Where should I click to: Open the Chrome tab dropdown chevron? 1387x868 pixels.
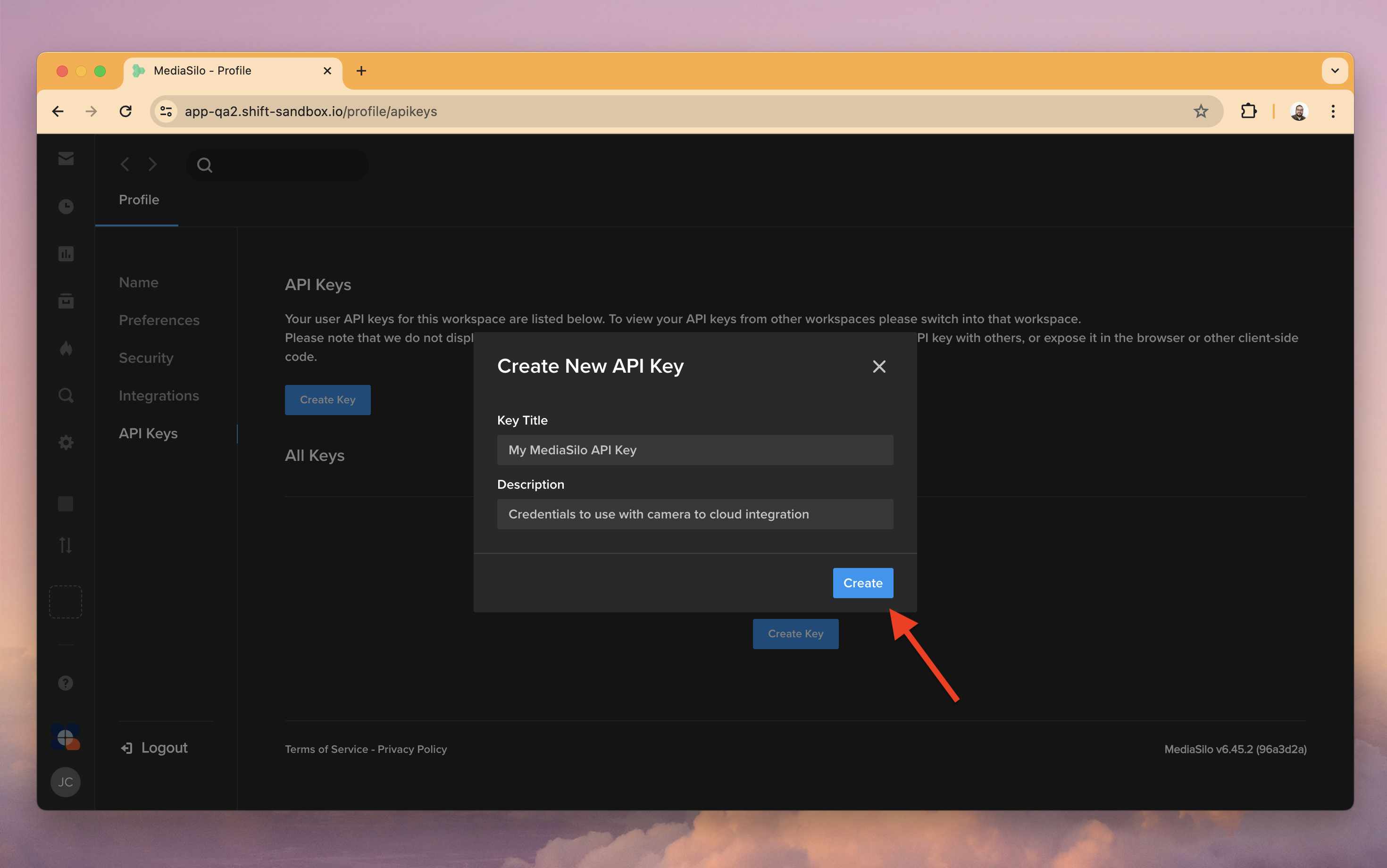coord(1334,70)
